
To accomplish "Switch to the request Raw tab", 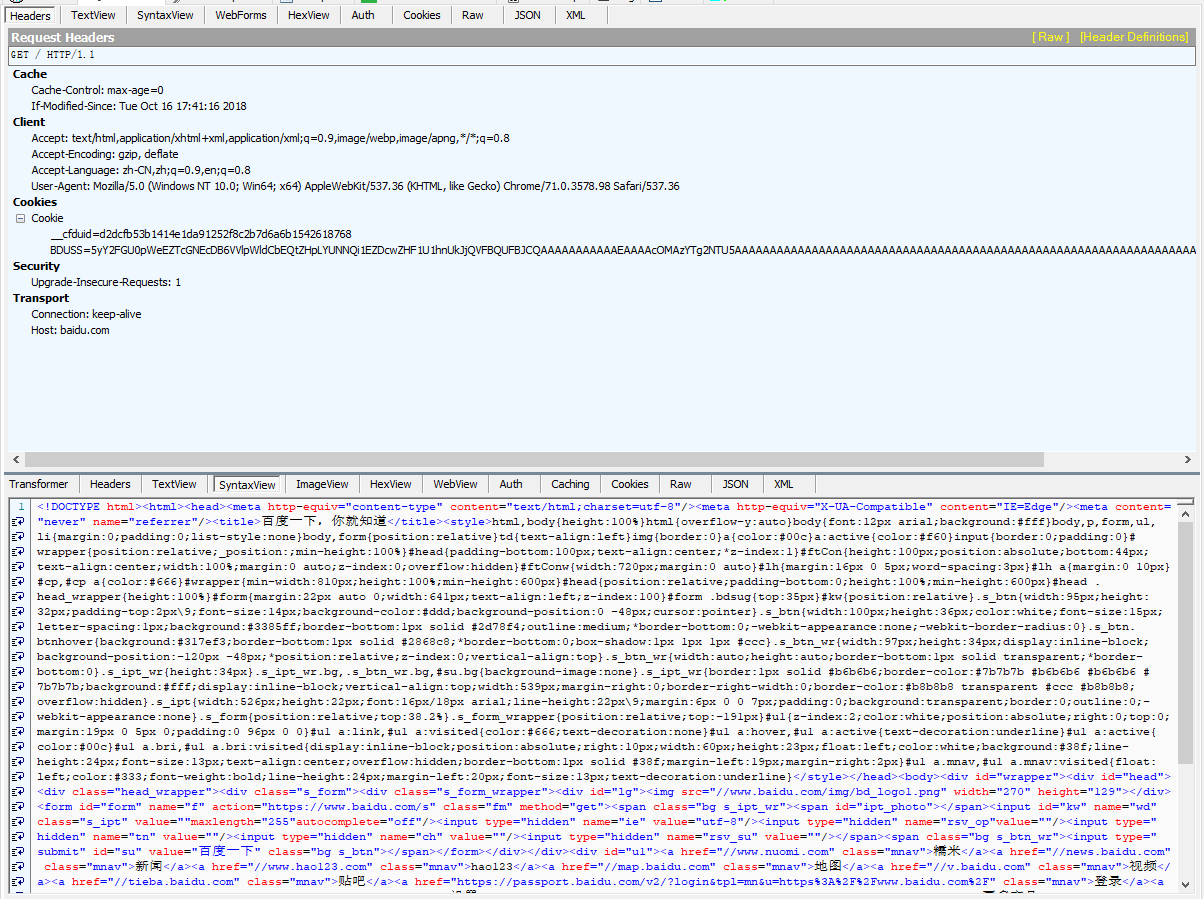I will click(473, 15).
